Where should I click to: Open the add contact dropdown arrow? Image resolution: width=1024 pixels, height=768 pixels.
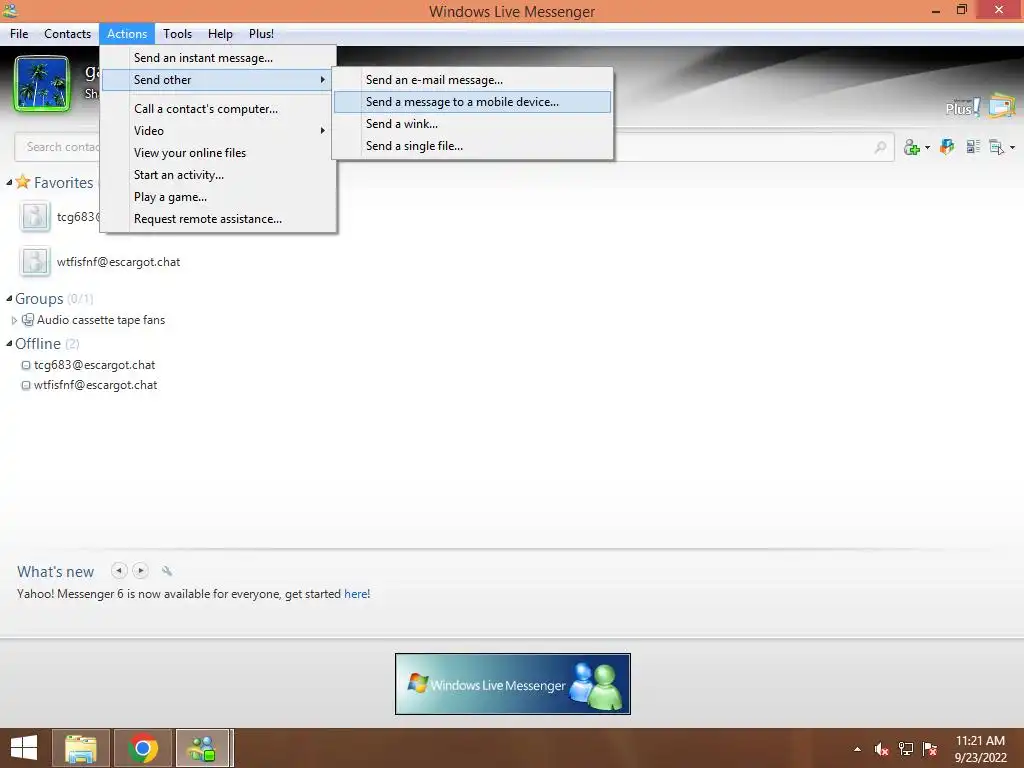927,148
